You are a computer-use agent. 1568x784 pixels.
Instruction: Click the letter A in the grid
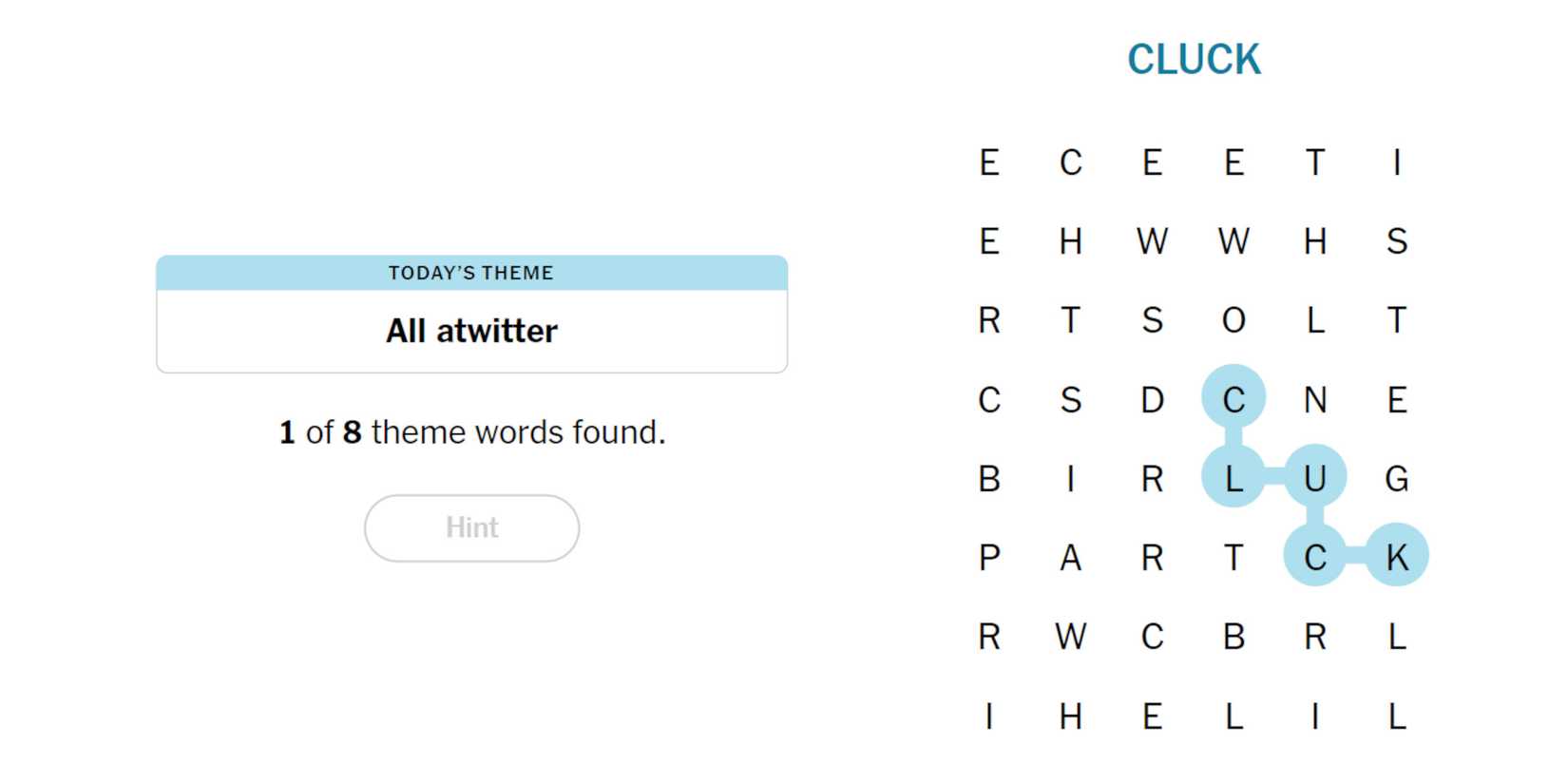(1071, 558)
